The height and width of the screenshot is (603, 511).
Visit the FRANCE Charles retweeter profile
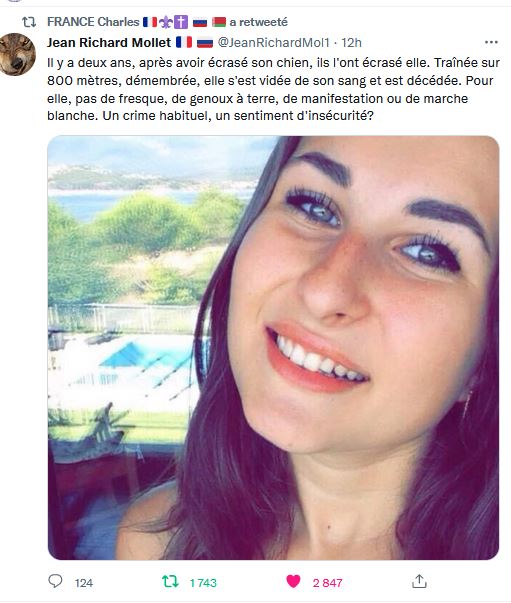pos(93,22)
